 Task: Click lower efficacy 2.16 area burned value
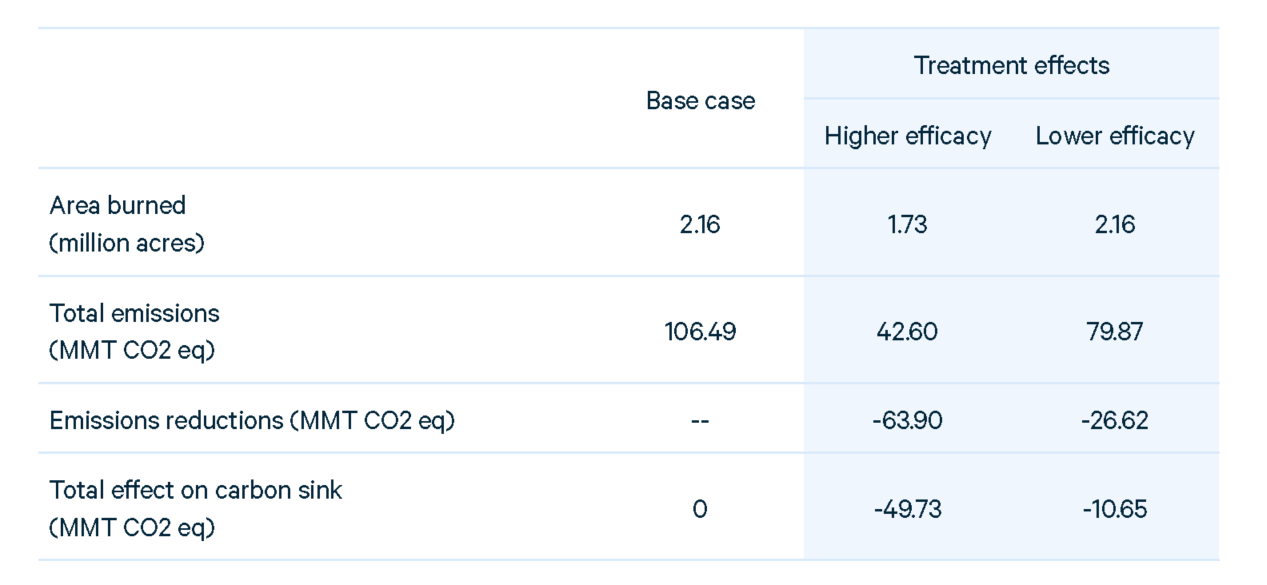1115,225
